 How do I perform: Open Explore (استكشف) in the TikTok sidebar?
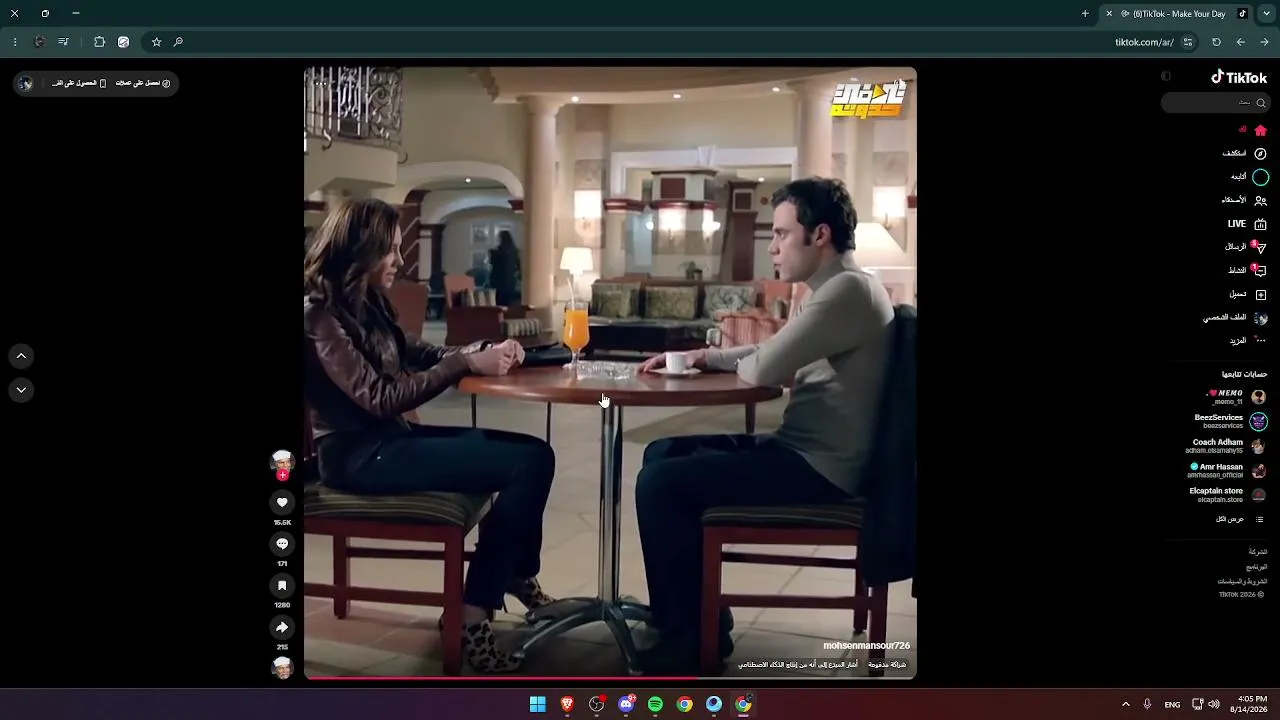[1244, 154]
